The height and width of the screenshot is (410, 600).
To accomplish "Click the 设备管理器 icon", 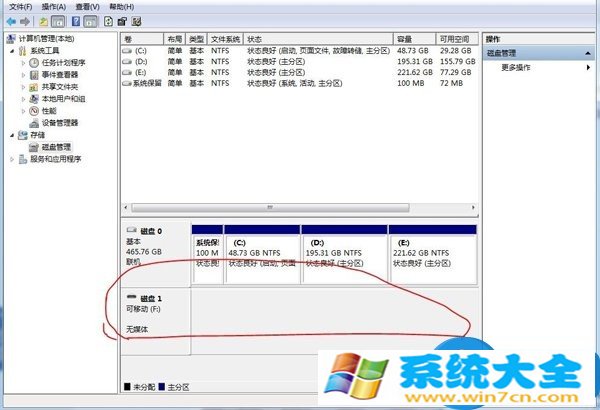I will pyautogui.click(x=34, y=123).
